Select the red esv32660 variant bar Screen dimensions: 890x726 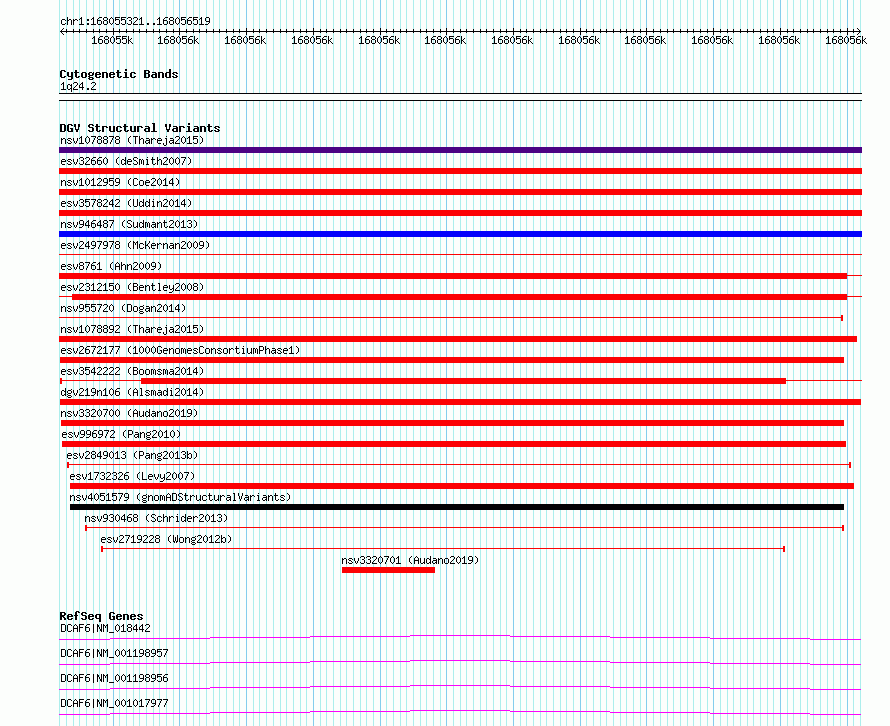click(460, 171)
